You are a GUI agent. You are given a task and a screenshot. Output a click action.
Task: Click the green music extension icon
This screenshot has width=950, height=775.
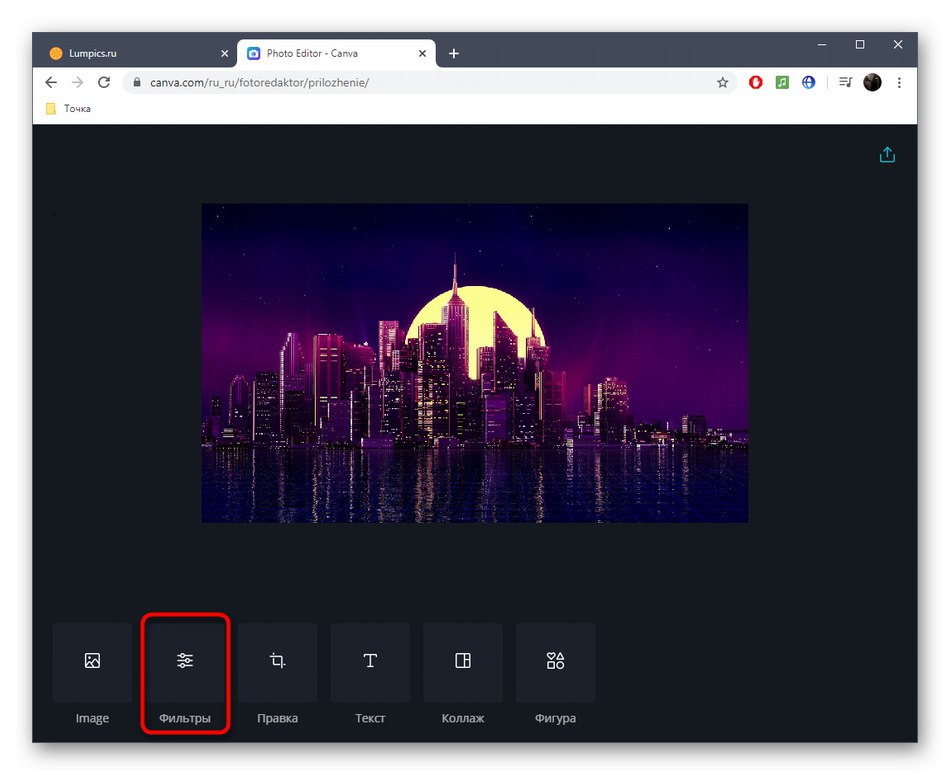coord(782,83)
